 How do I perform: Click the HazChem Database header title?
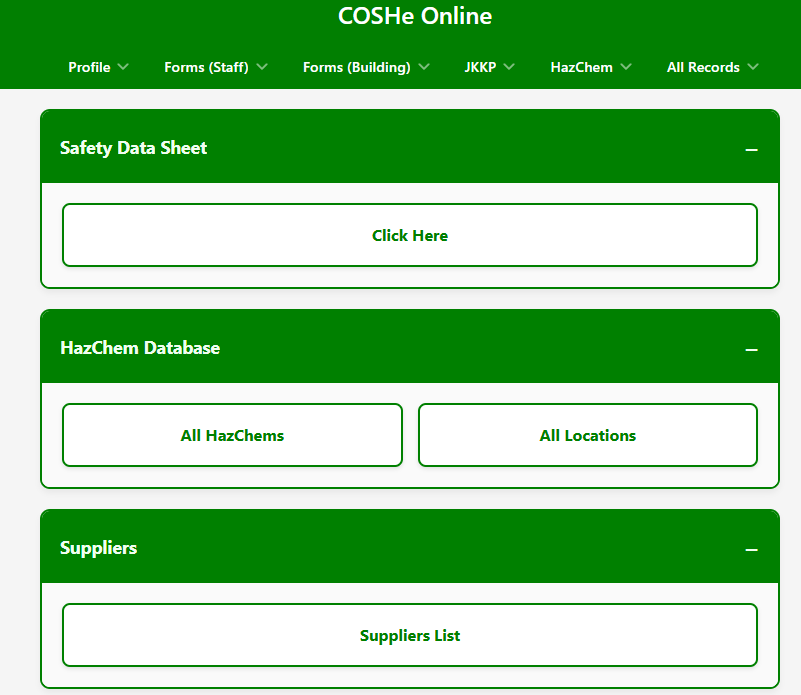click(140, 348)
